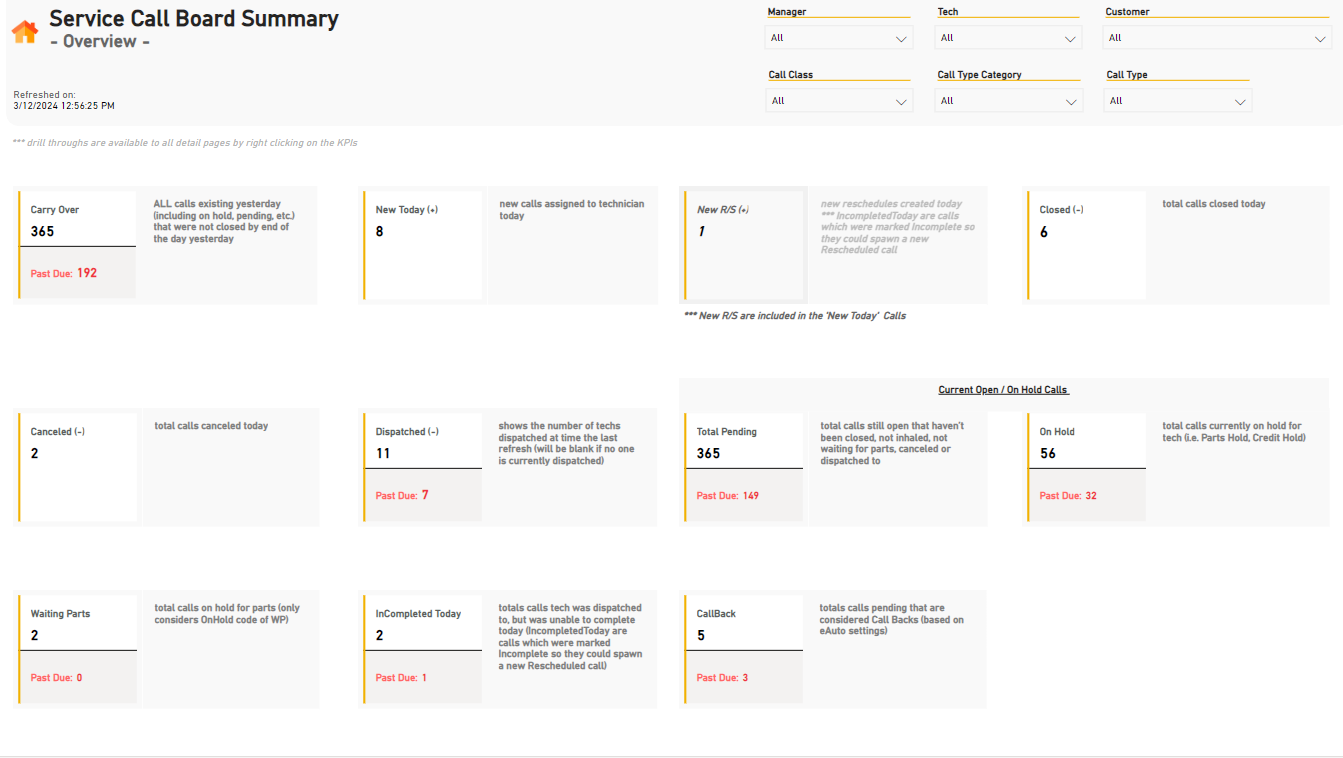
Task: Select the InCompleted Today value 2
Action: pyautogui.click(x=379, y=635)
